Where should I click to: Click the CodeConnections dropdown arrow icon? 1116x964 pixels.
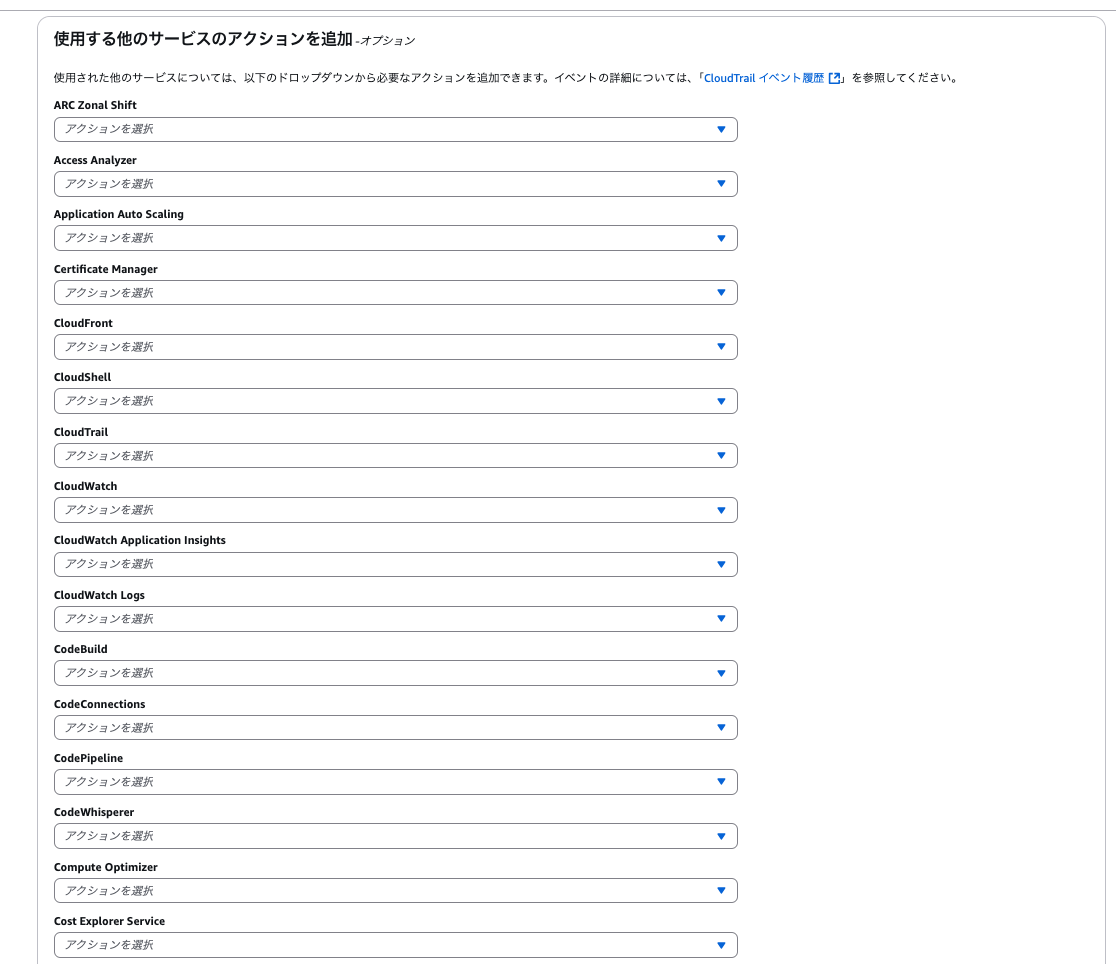[x=721, y=728]
